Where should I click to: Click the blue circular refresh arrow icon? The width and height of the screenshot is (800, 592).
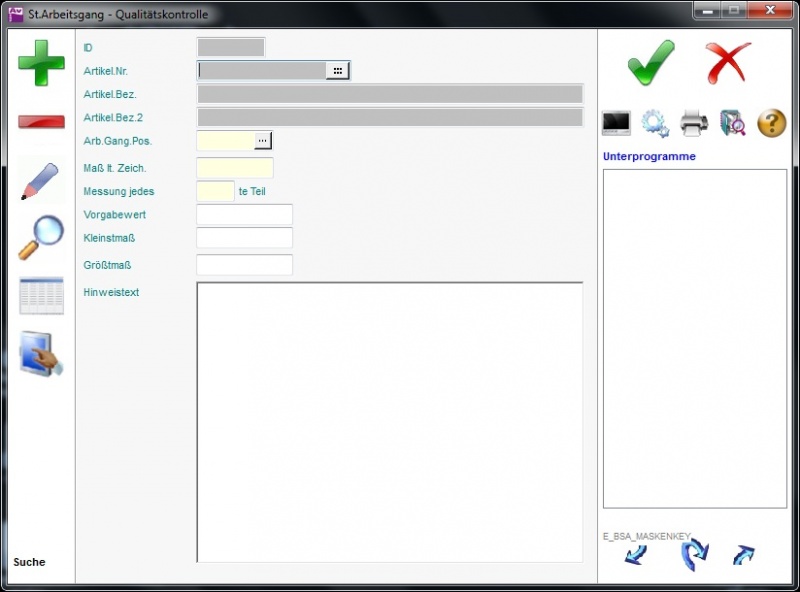click(x=694, y=554)
